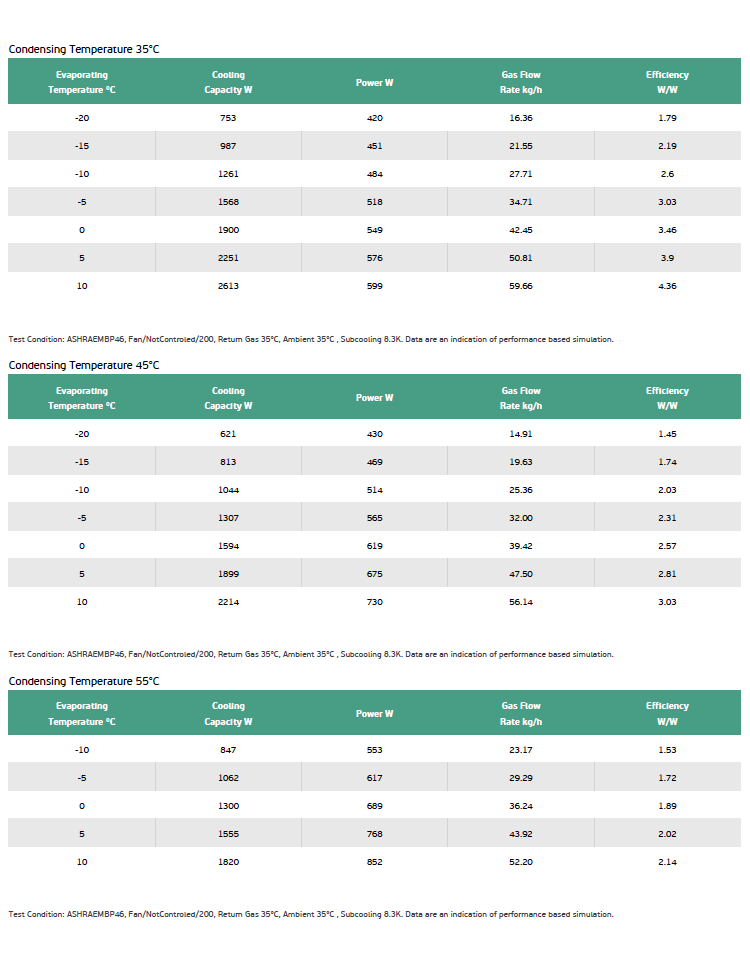The image size is (750, 963).
Task: Click power value 852 in 55°C table
Action: tap(375, 862)
